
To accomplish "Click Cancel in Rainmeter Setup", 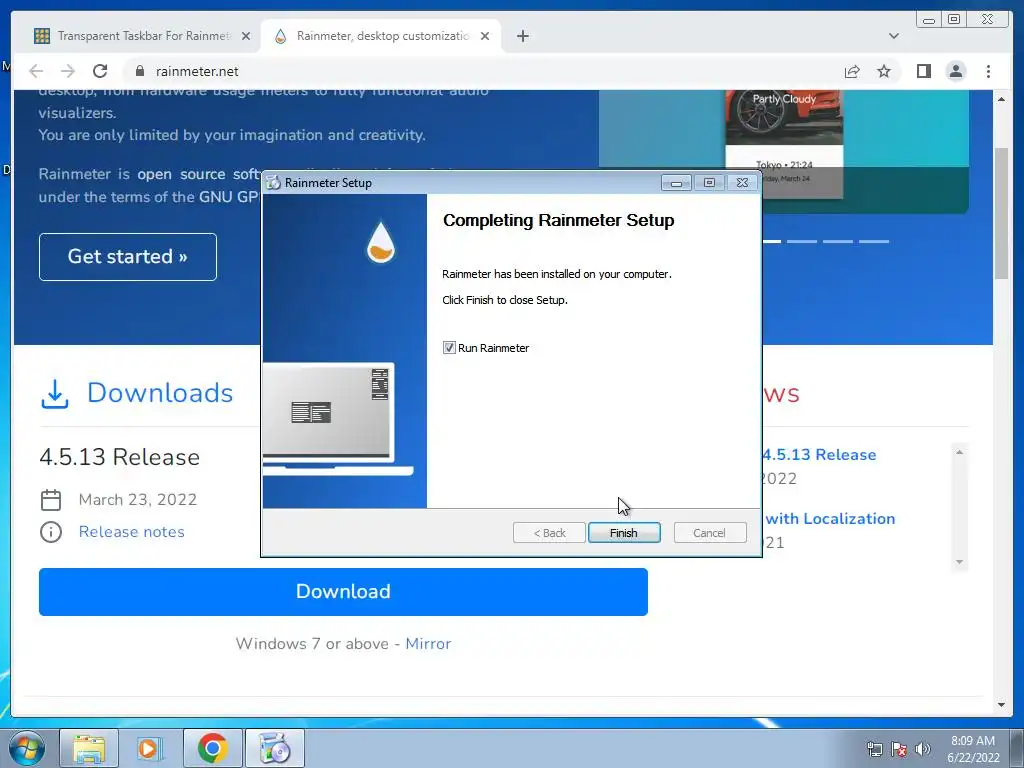I will (x=709, y=533).
